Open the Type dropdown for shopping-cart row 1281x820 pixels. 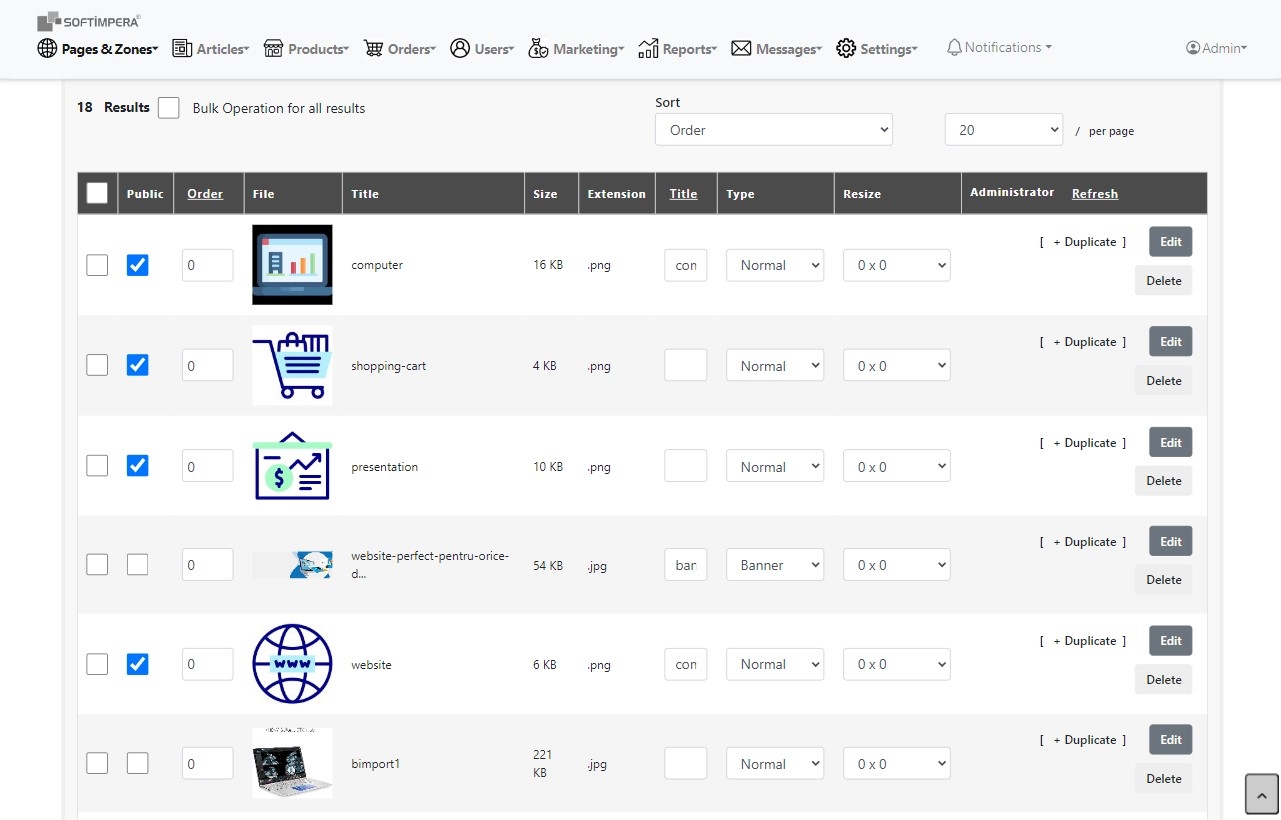click(x=775, y=365)
